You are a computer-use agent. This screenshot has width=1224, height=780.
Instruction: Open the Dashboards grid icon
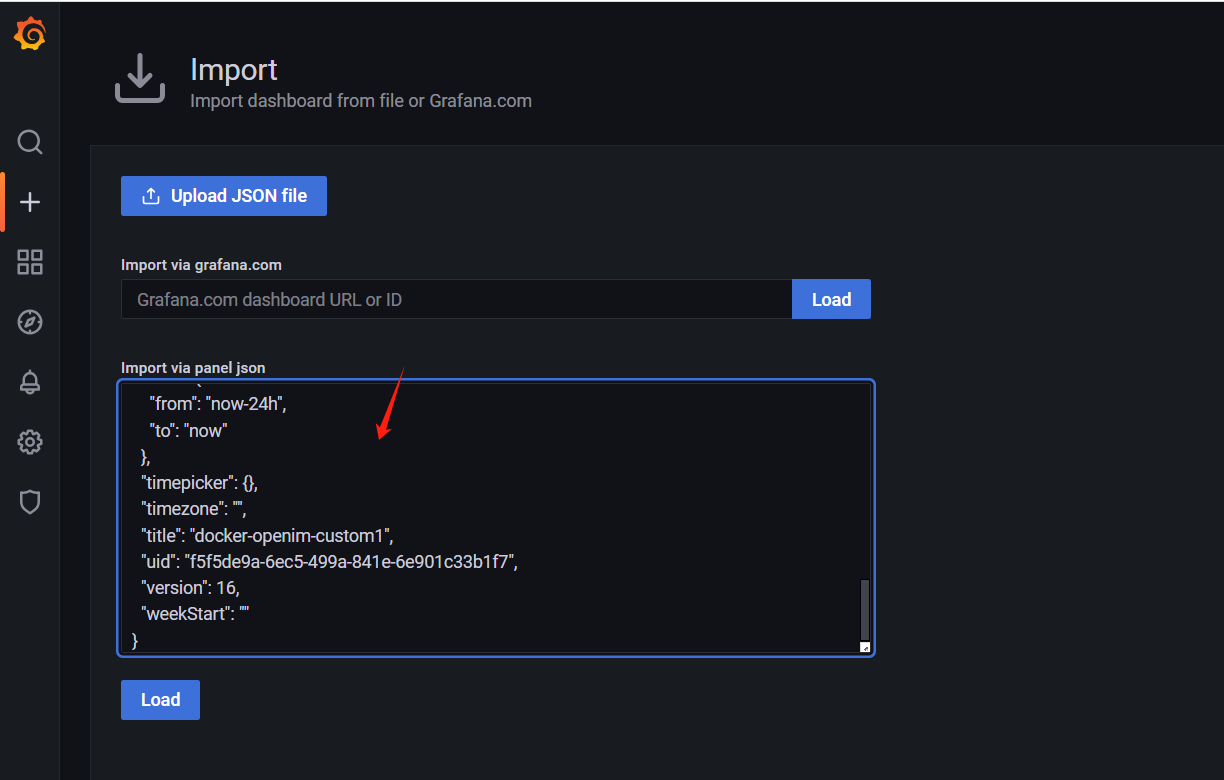pyautogui.click(x=30, y=262)
